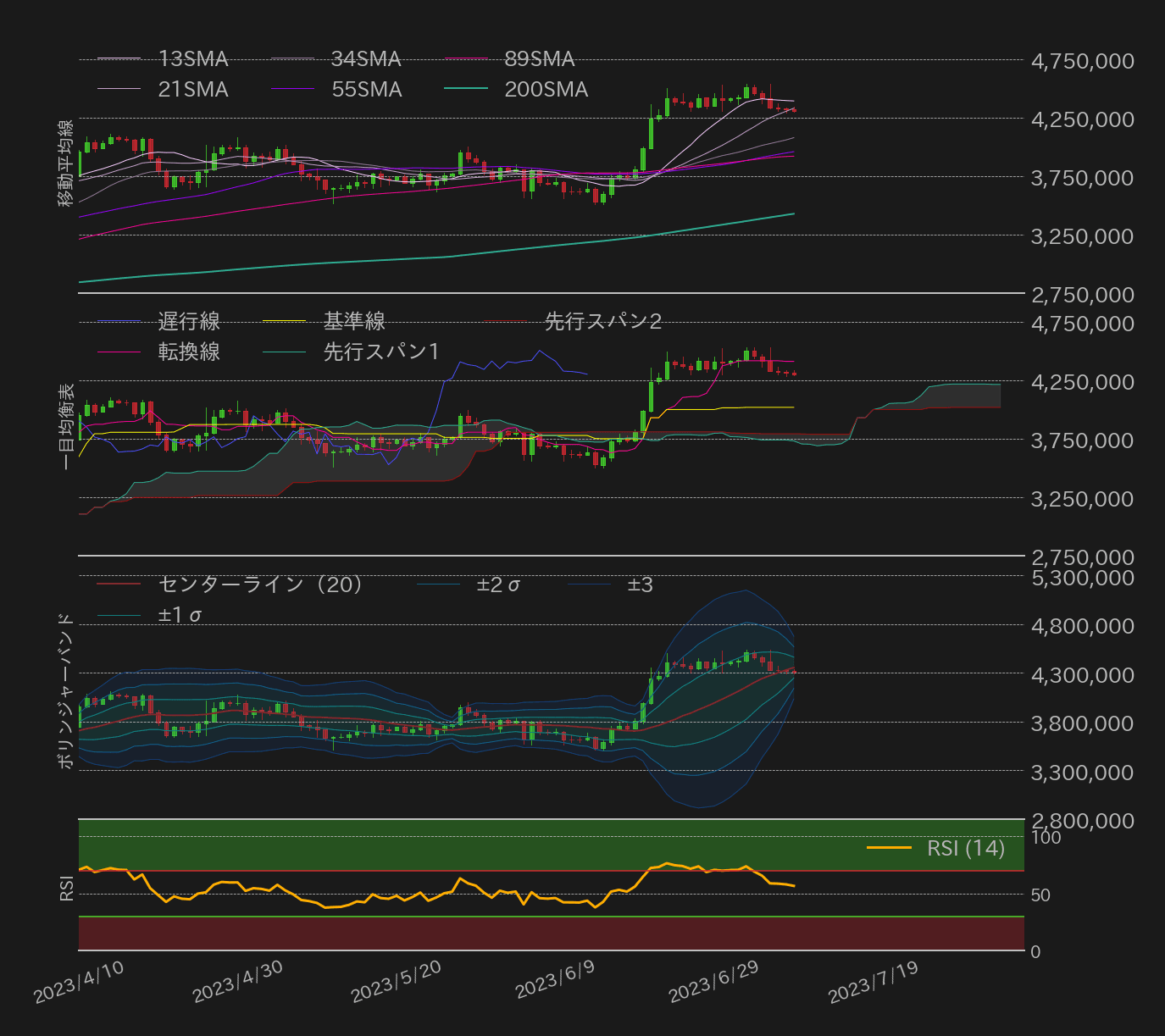Select the 89SMA legend item
Image resolution: width=1165 pixels, height=1036 pixels.
click(540, 58)
